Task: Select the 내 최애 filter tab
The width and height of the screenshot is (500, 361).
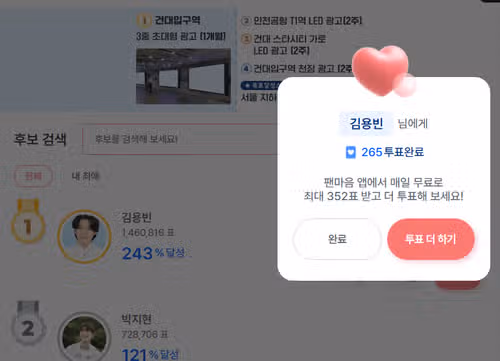Action: click(86, 176)
